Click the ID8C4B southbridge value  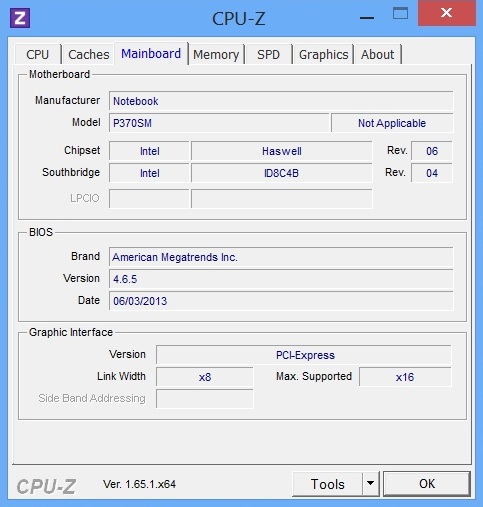[x=282, y=173]
